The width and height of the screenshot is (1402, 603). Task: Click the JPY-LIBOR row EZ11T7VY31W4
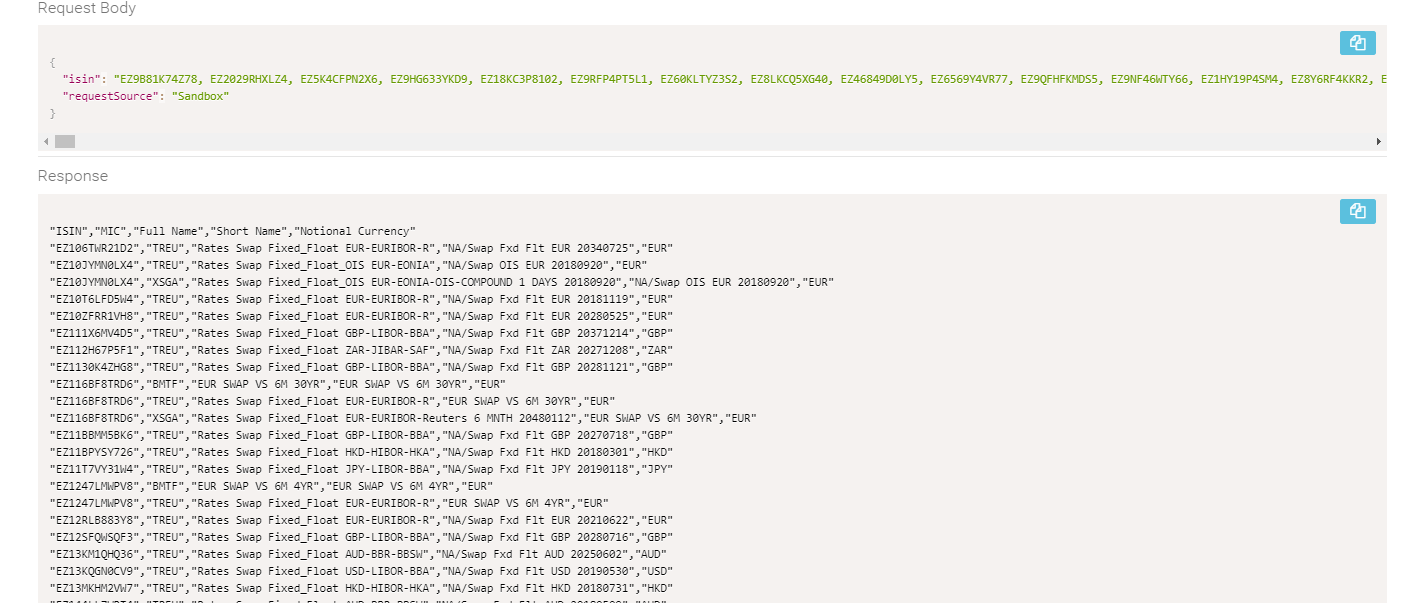tap(361, 469)
